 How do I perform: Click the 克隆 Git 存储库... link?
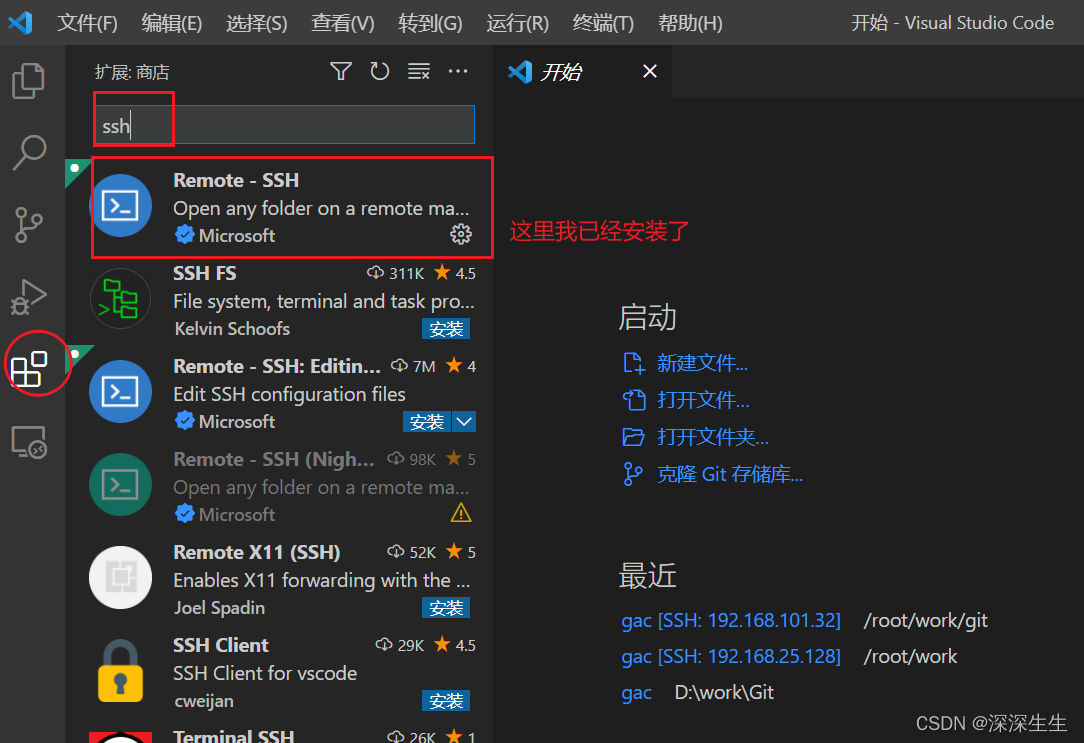[x=729, y=474]
